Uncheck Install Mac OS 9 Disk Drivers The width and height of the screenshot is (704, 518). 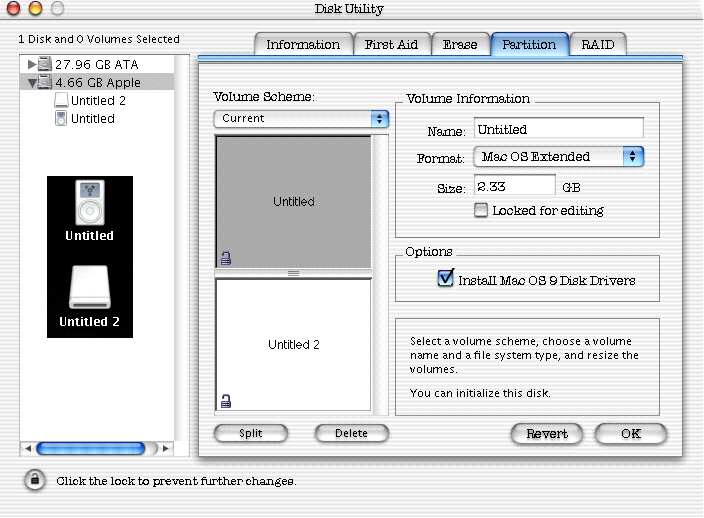coord(445,278)
